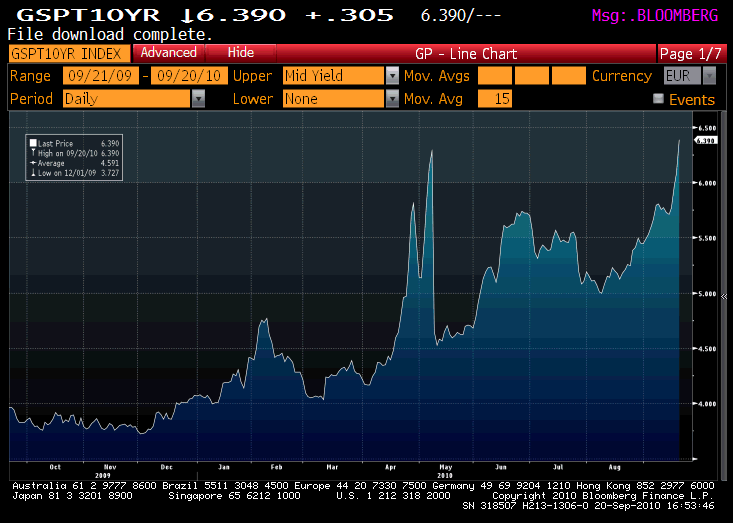This screenshot has height=523, width=733.
Task: Toggle the Events checkbox
Action: pos(658,99)
